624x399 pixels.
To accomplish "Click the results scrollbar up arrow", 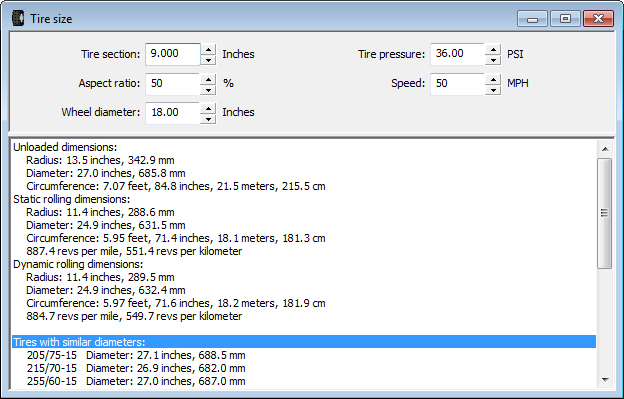I will (605, 149).
